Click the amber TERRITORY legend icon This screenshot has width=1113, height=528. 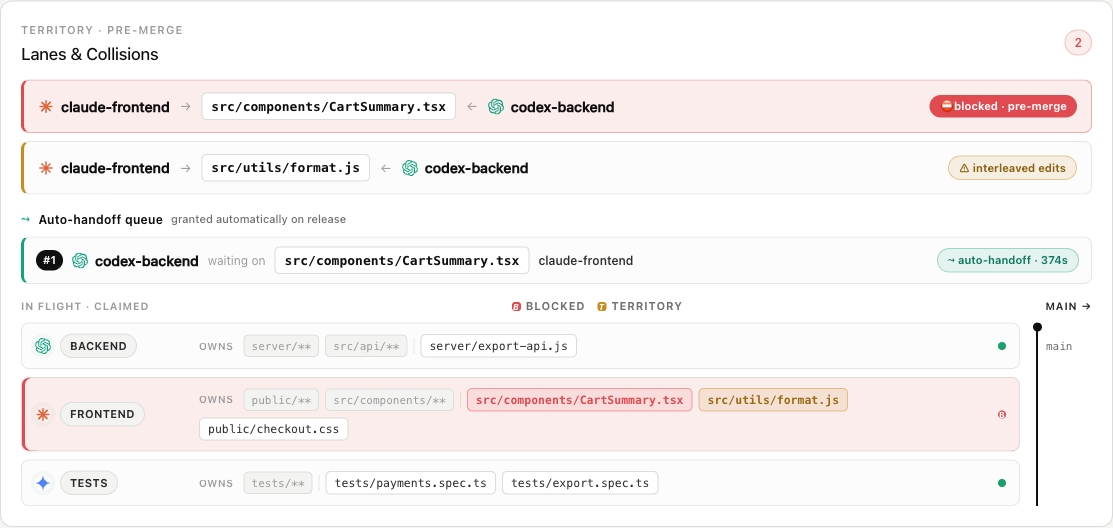(602, 307)
